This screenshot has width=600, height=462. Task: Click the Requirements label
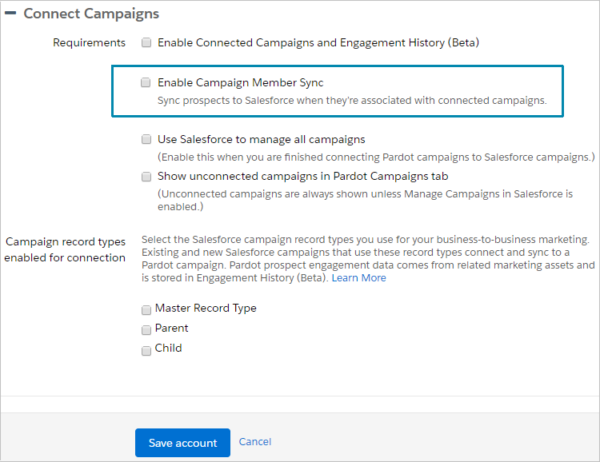89,42
